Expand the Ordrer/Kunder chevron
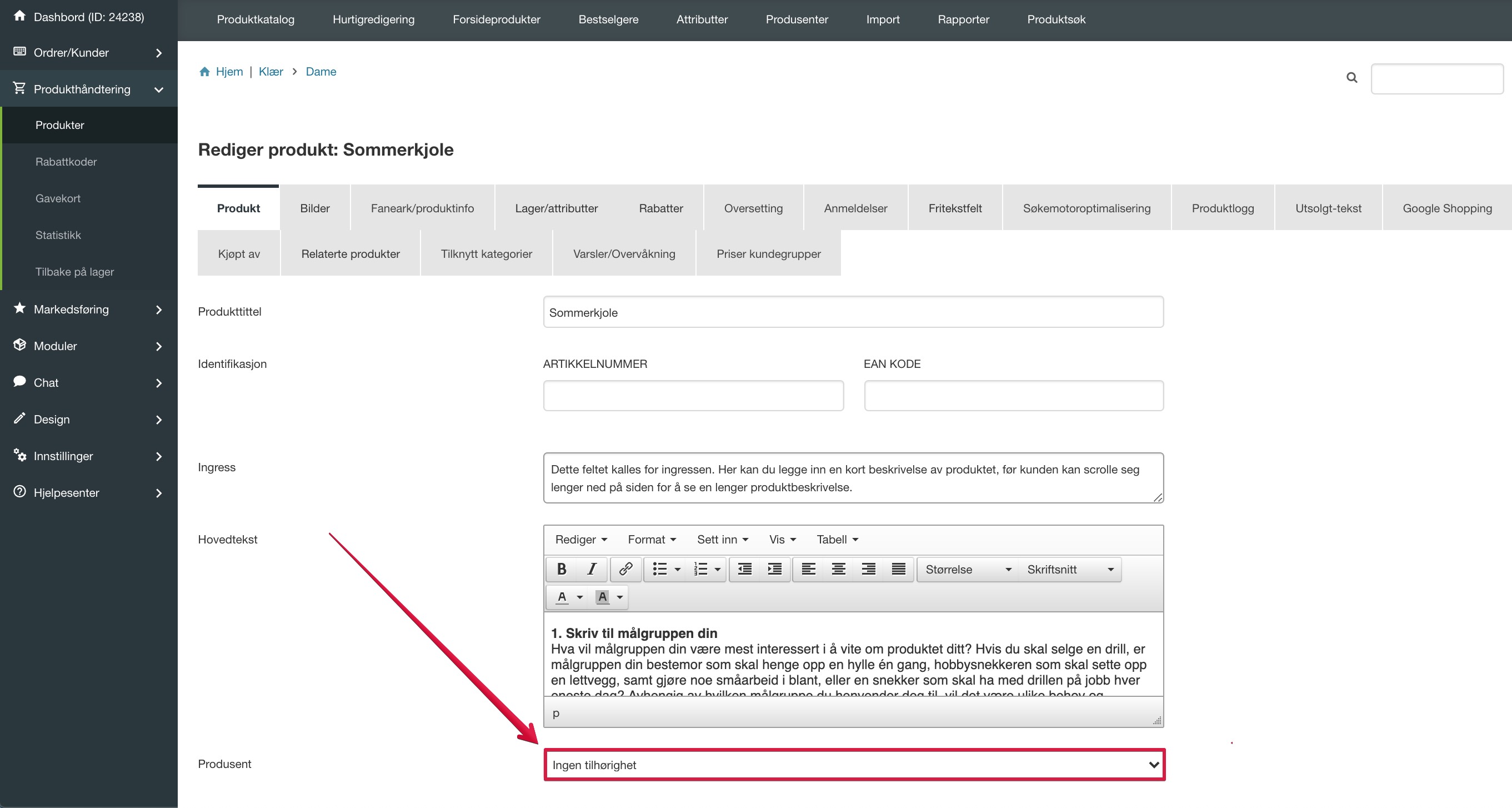1512x808 pixels. point(158,53)
